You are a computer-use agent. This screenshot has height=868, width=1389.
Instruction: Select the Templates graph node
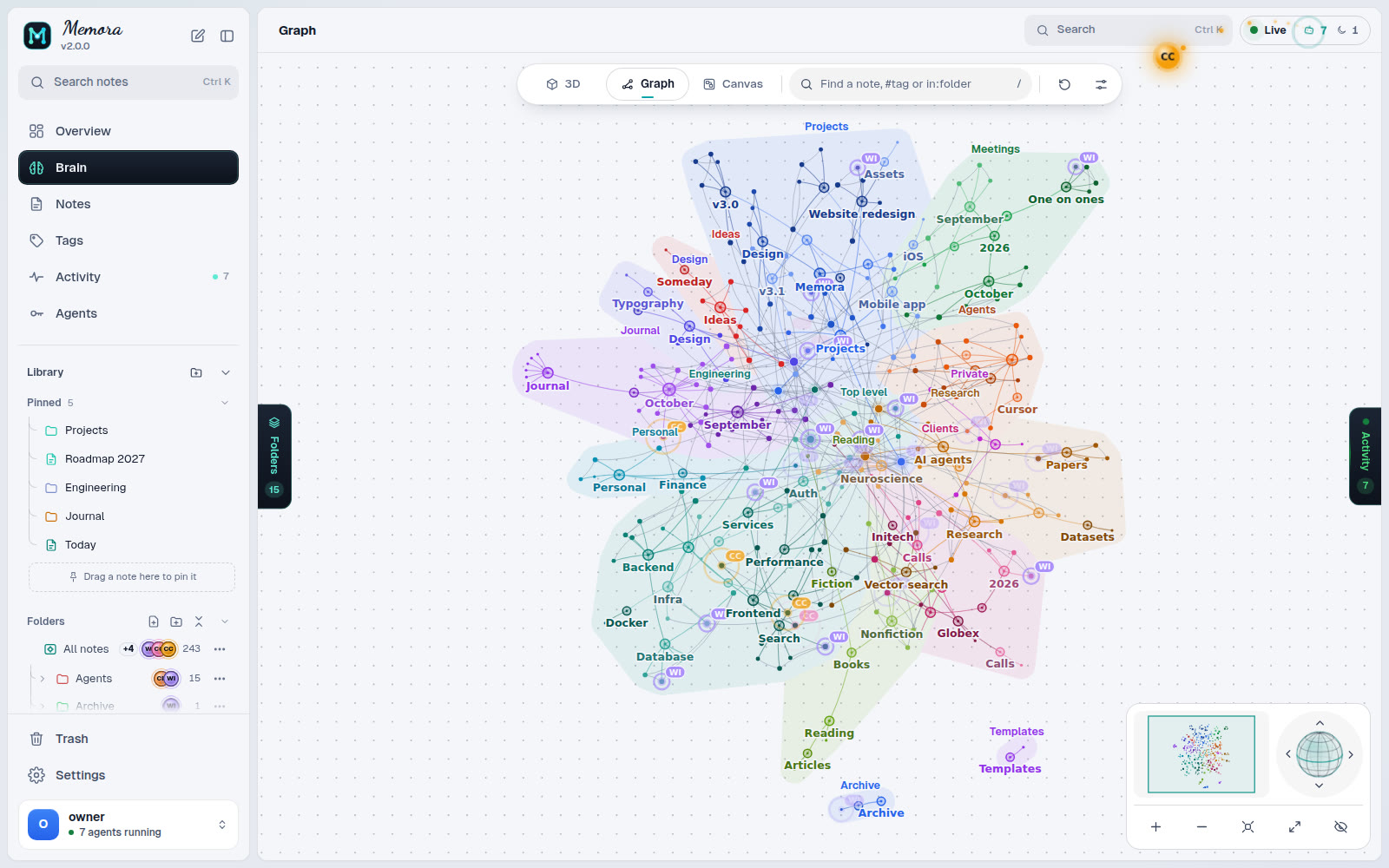click(x=1010, y=758)
